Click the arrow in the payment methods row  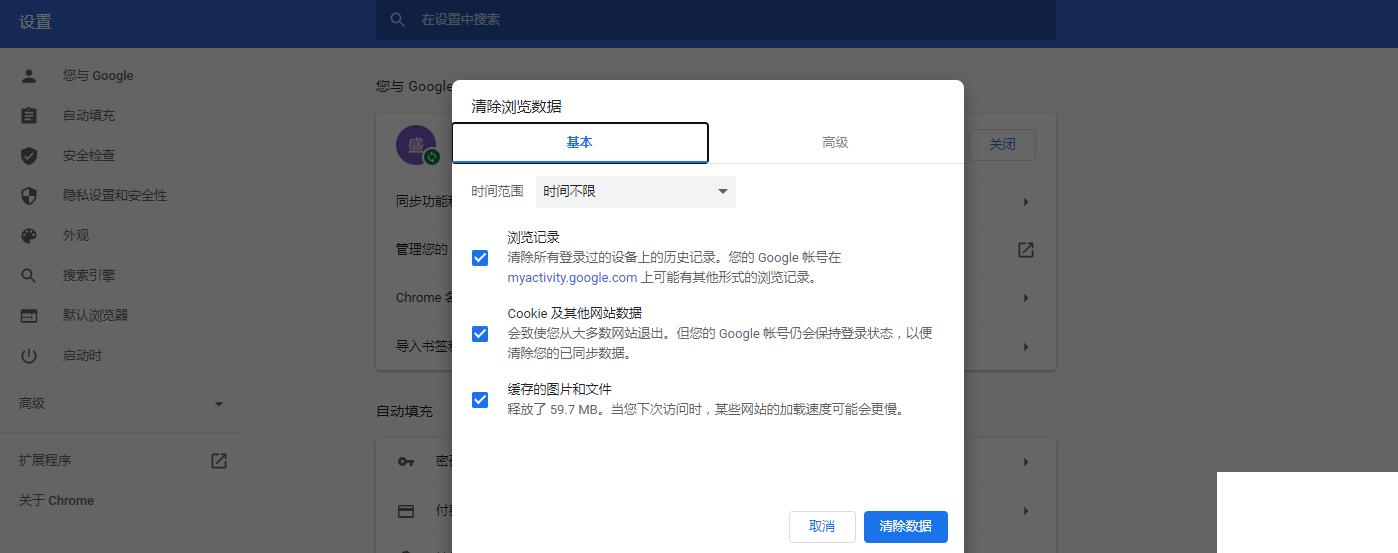click(1026, 511)
